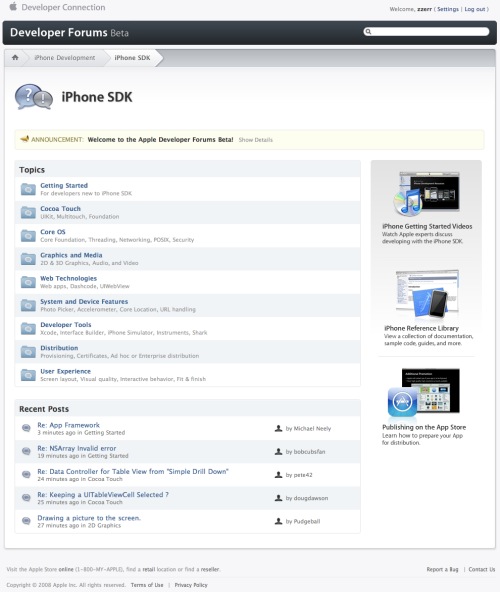Image resolution: width=500 pixels, height=592 pixels.
Task: Click the bubble icon beside Keeping a UITableViewCell
Action: (x=26, y=498)
